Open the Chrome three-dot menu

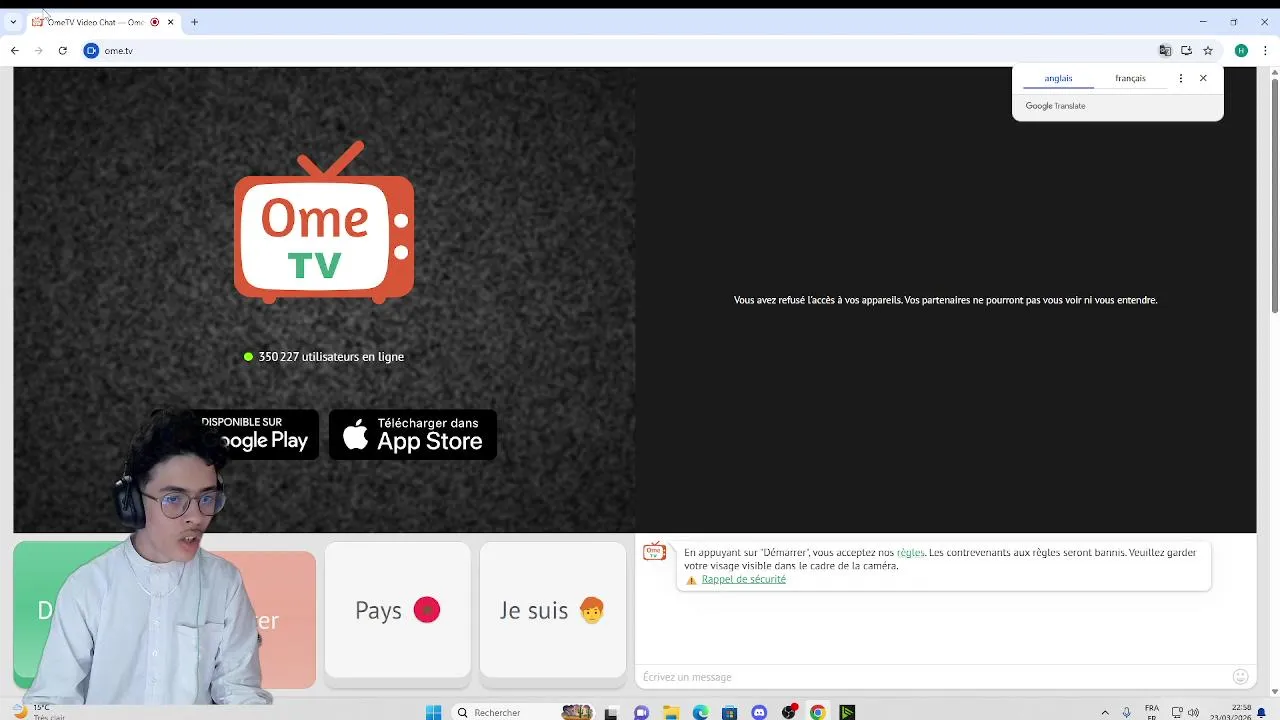coord(1265,50)
